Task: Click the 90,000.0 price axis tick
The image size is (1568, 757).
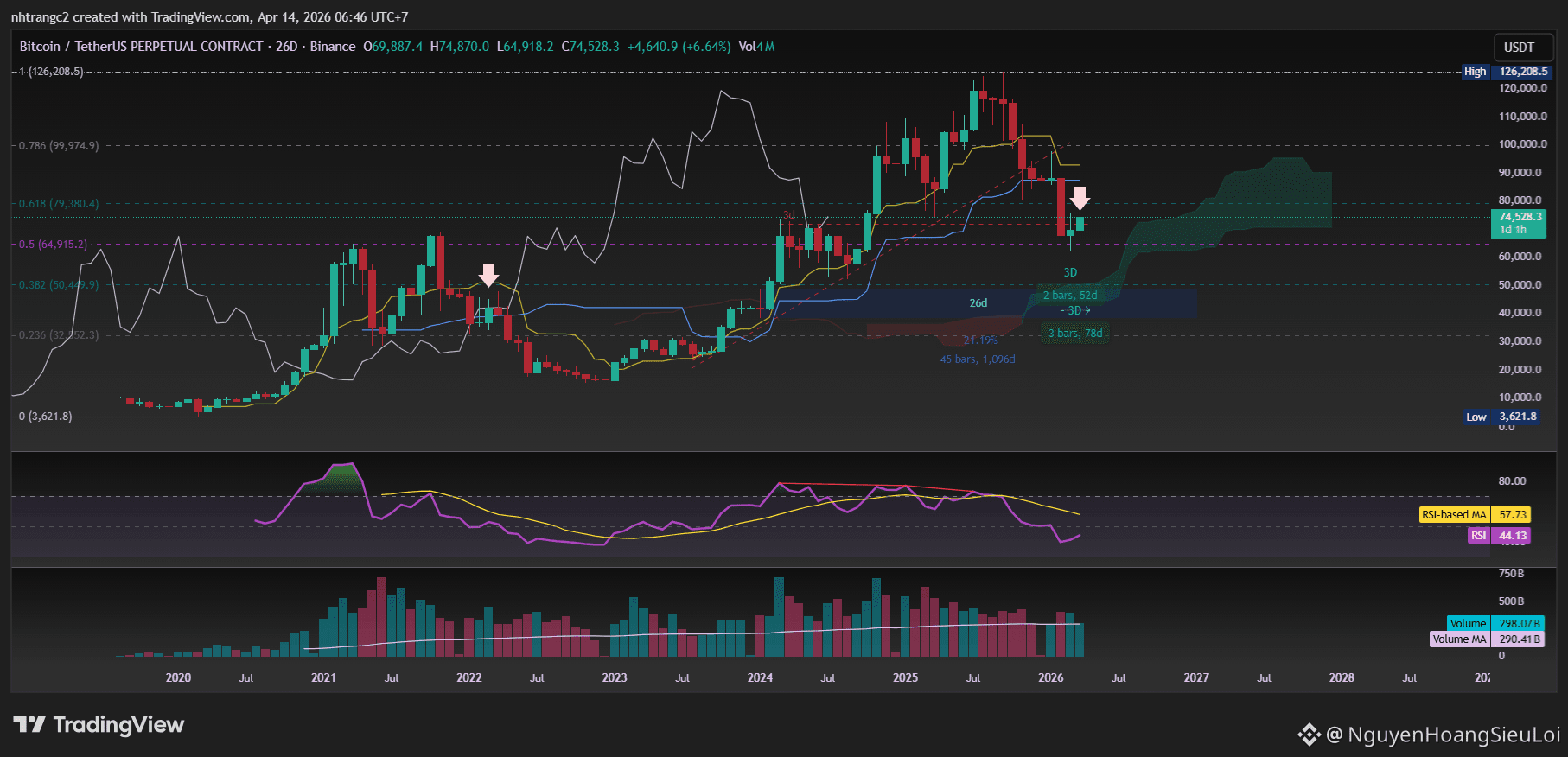Action: click(x=1520, y=173)
